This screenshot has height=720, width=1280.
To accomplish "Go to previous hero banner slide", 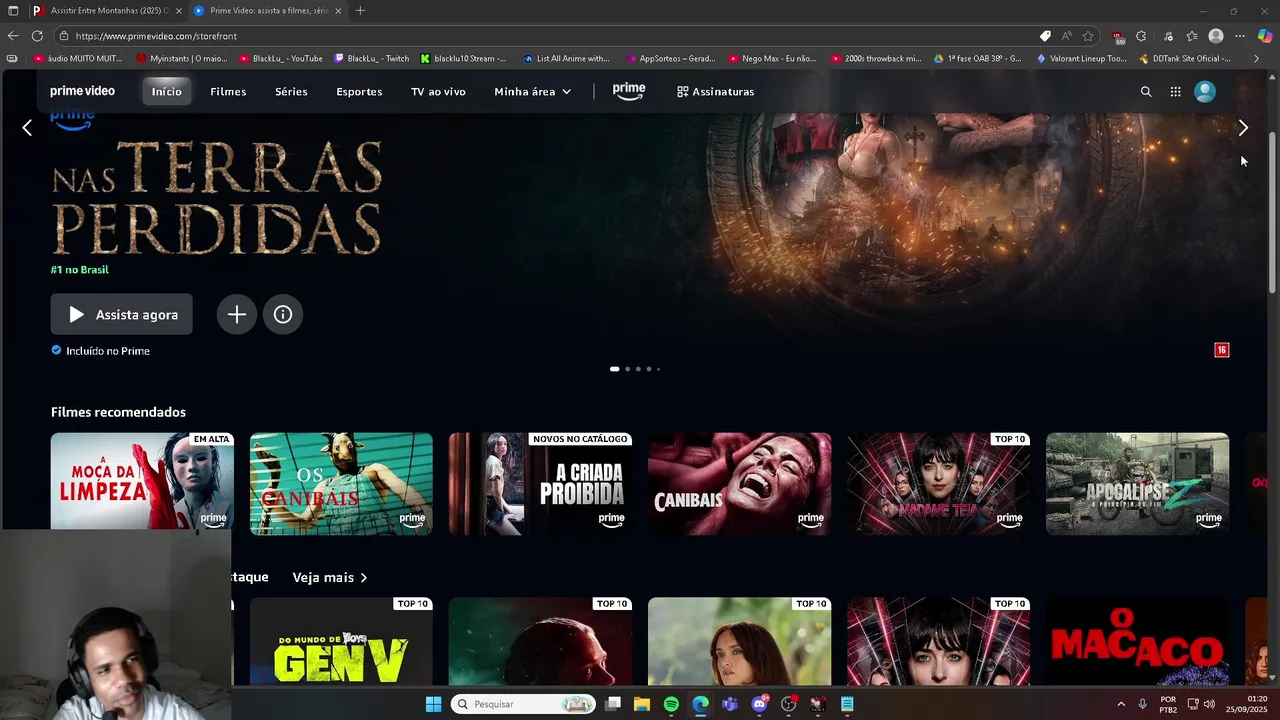I will [x=27, y=128].
